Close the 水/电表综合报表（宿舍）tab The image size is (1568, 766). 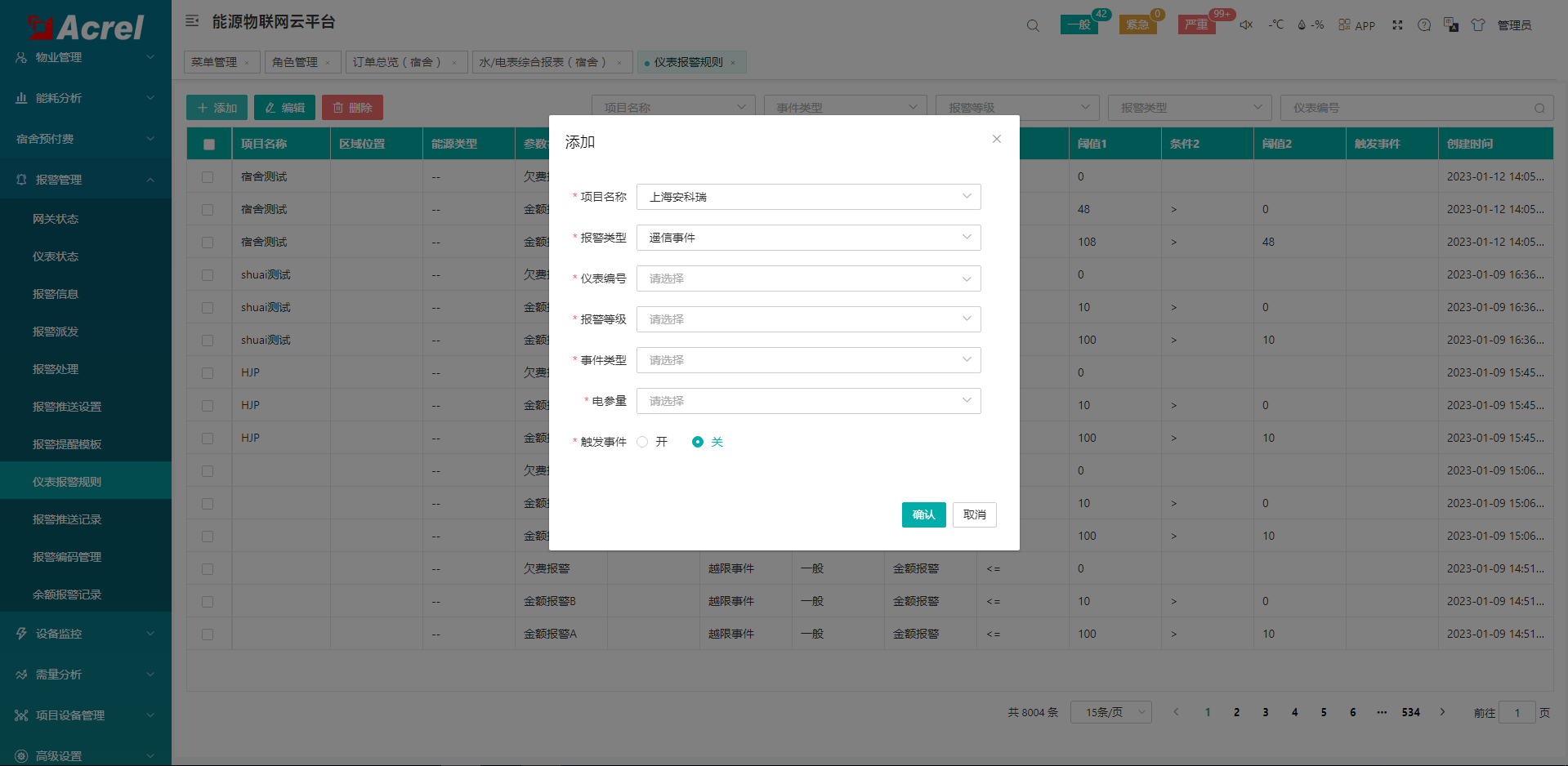pyautogui.click(x=619, y=63)
